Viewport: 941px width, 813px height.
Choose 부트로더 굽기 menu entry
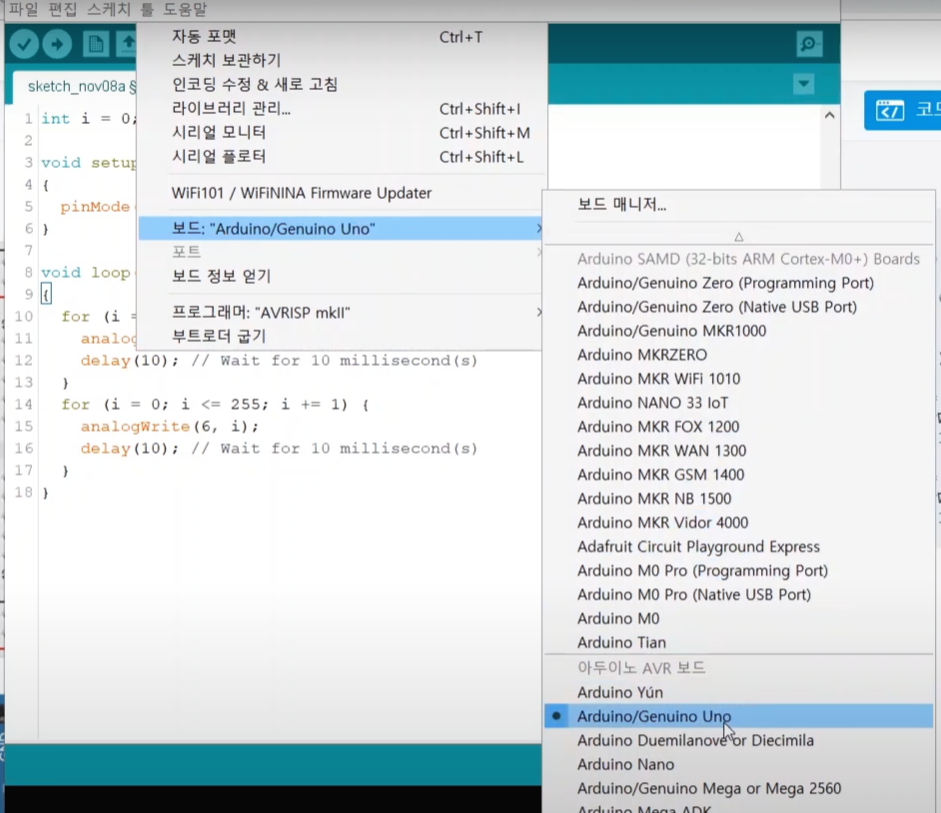pos(341,336)
